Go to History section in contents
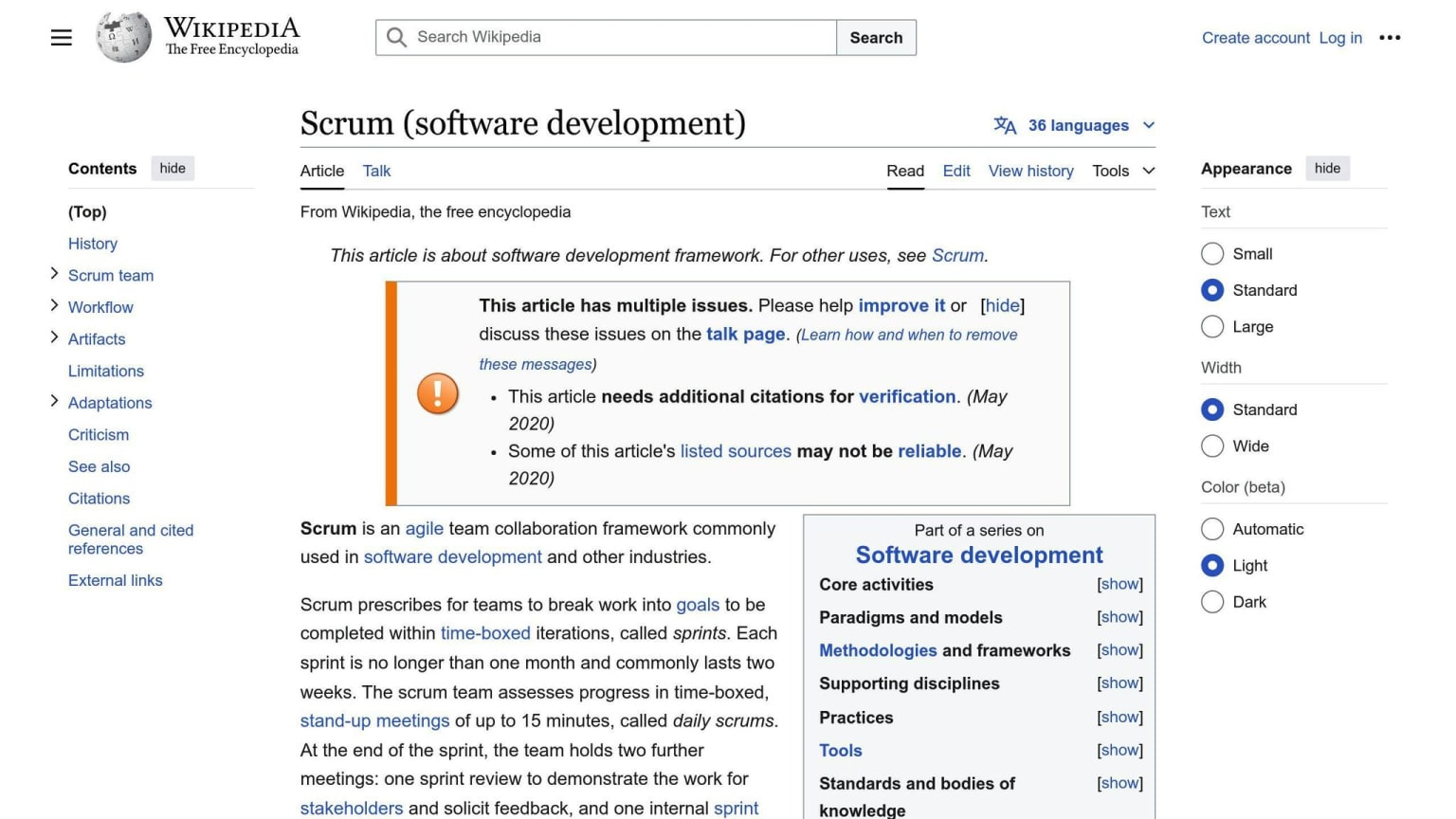 tap(93, 244)
